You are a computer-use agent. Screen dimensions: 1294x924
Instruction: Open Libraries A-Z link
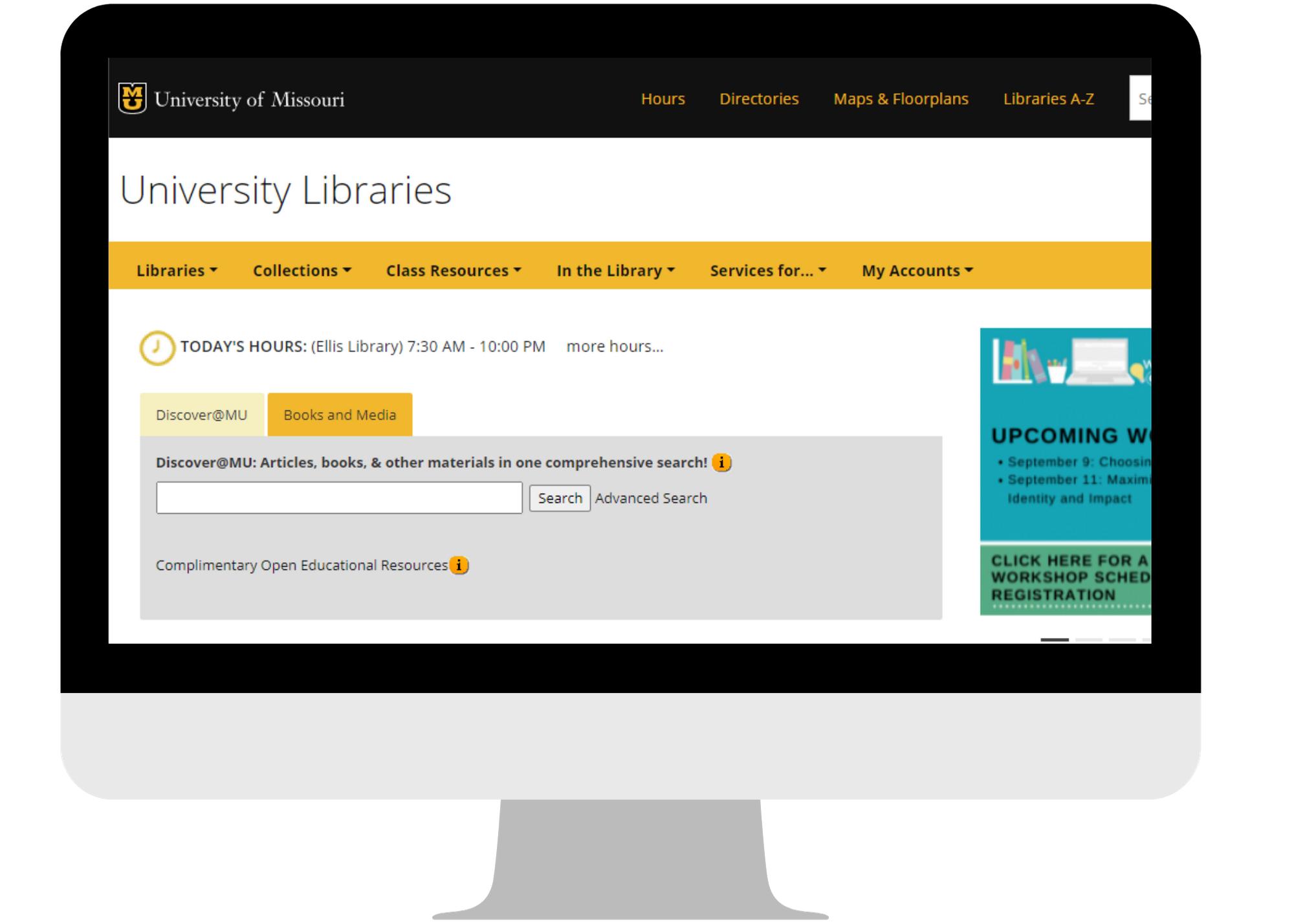pyautogui.click(x=1048, y=99)
